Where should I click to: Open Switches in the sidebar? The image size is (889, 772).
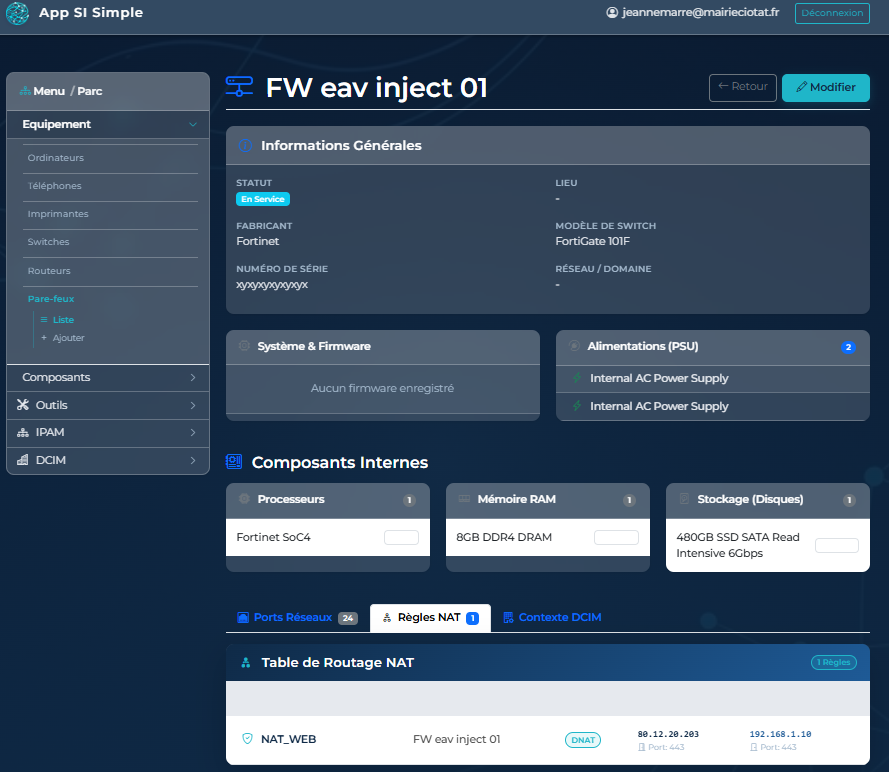[48, 241]
